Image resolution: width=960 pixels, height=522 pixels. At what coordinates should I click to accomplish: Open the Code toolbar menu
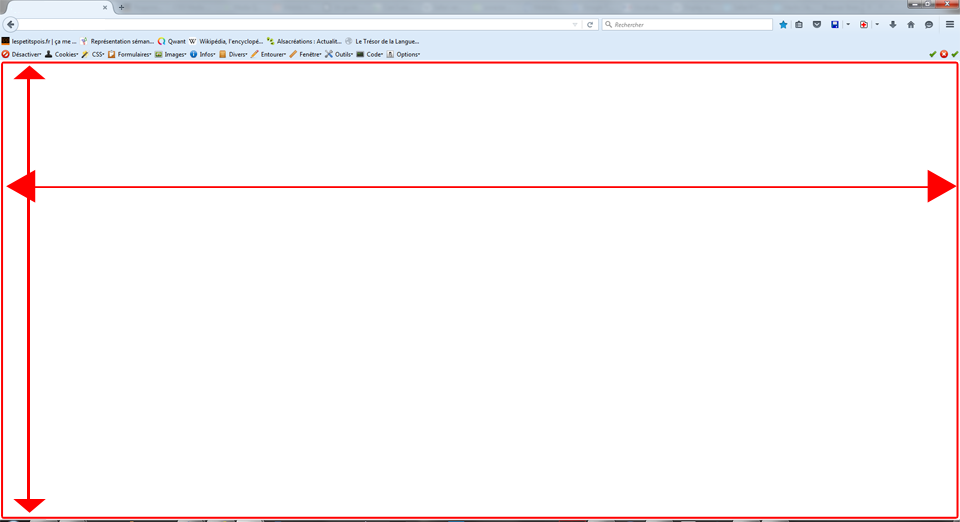pos(370,54)
